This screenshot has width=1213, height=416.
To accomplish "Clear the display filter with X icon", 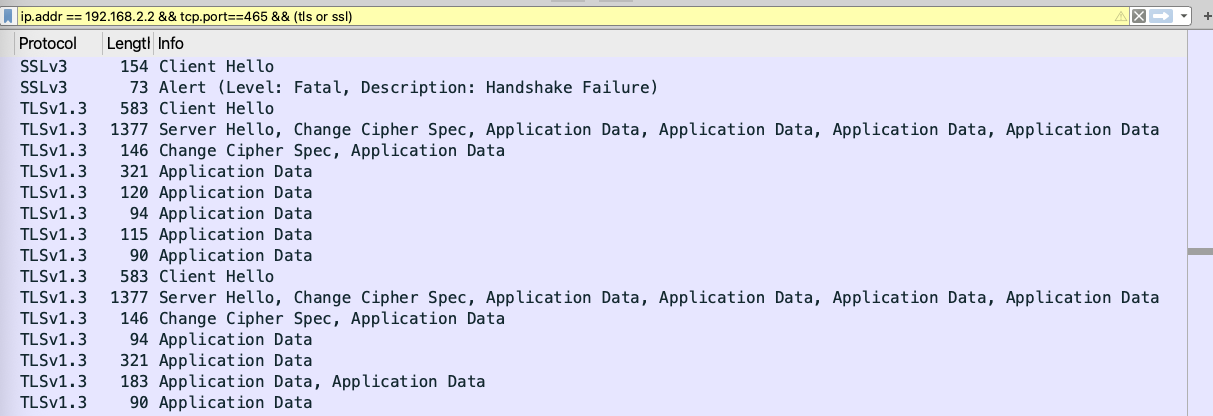I will 1138,16.
